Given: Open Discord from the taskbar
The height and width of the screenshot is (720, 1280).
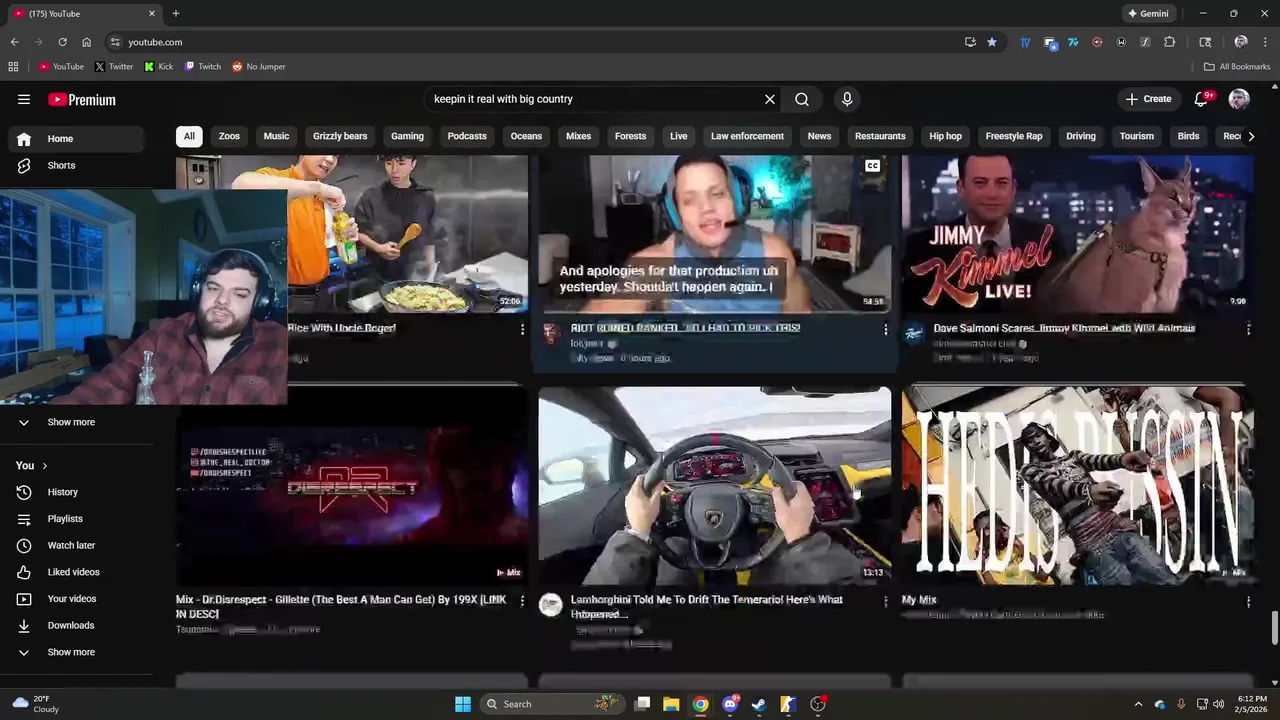Looking at the screenshot, I should click(x=731, y=704).
